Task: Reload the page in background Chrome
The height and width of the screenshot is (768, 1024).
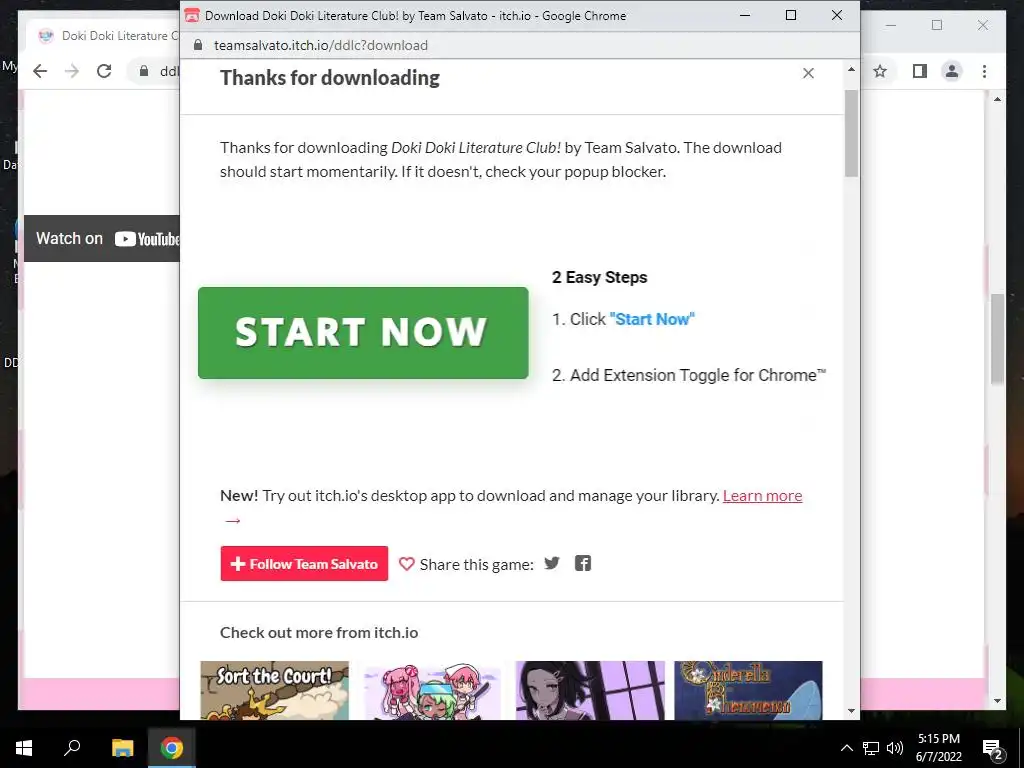Action: click(104, 71)
